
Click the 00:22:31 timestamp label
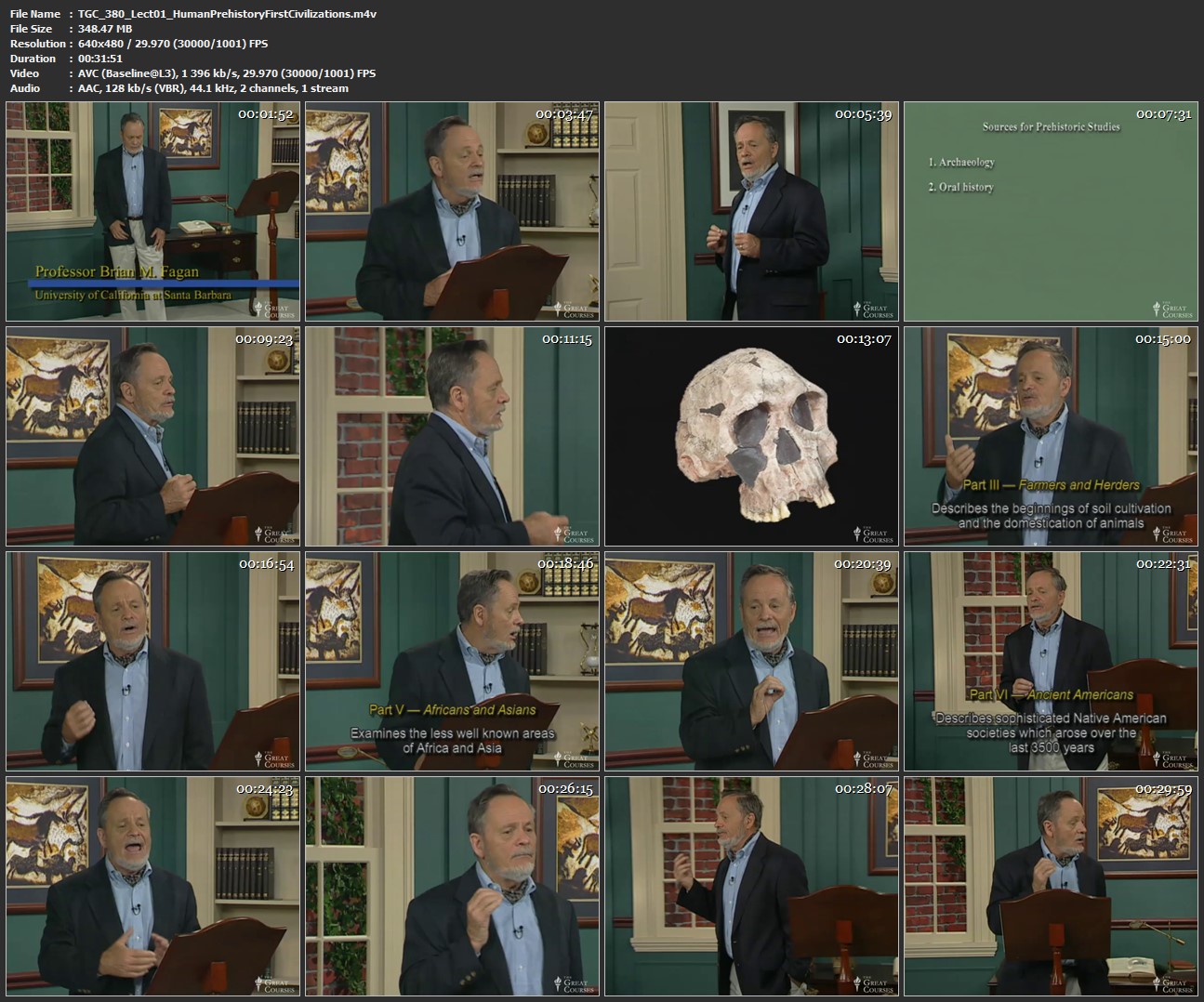coord(1163,563)
